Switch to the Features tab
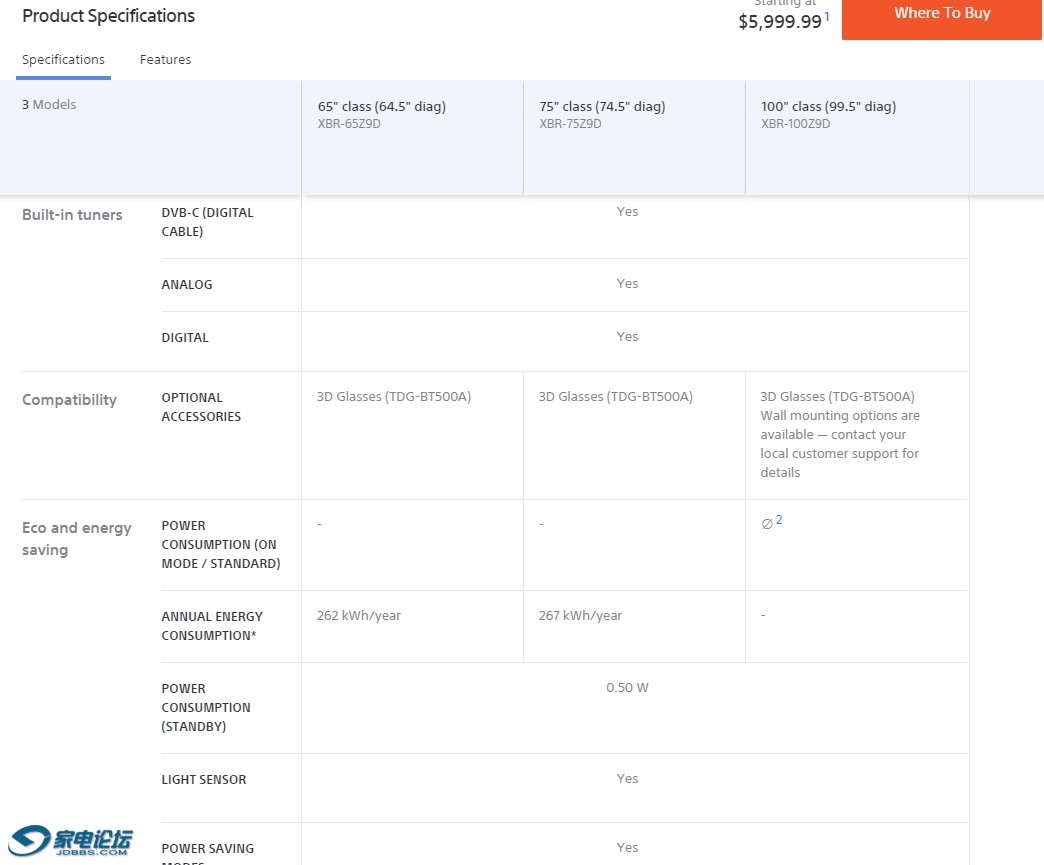This screenshot has width=1044, height=865. pyautogui.click(x=165, y=60)
